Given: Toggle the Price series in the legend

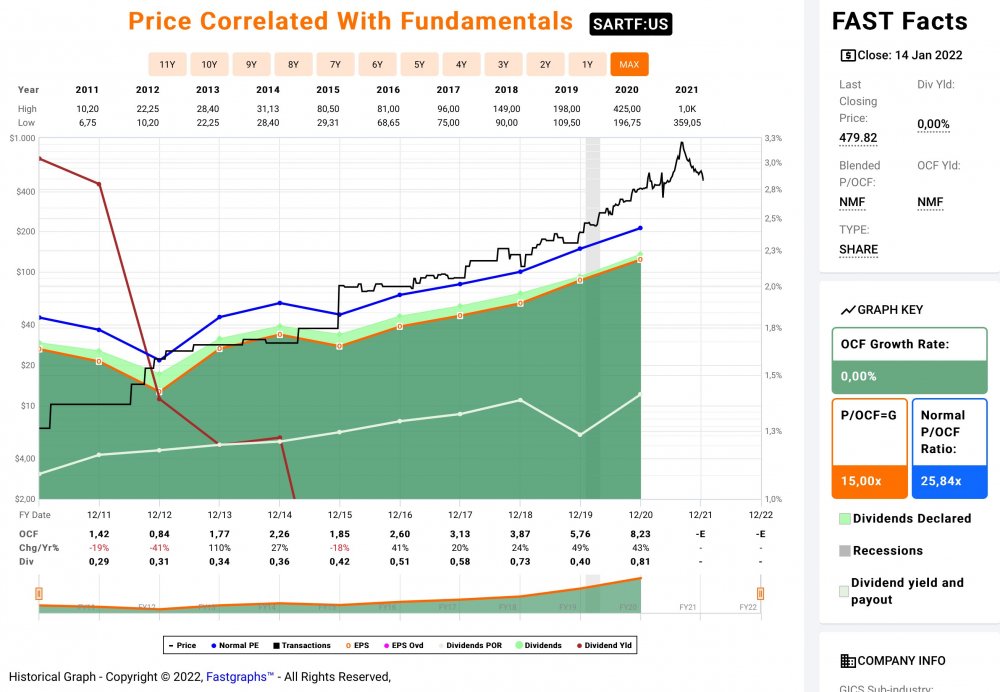Looking at the screenshot, I should (x=180, y=645).
